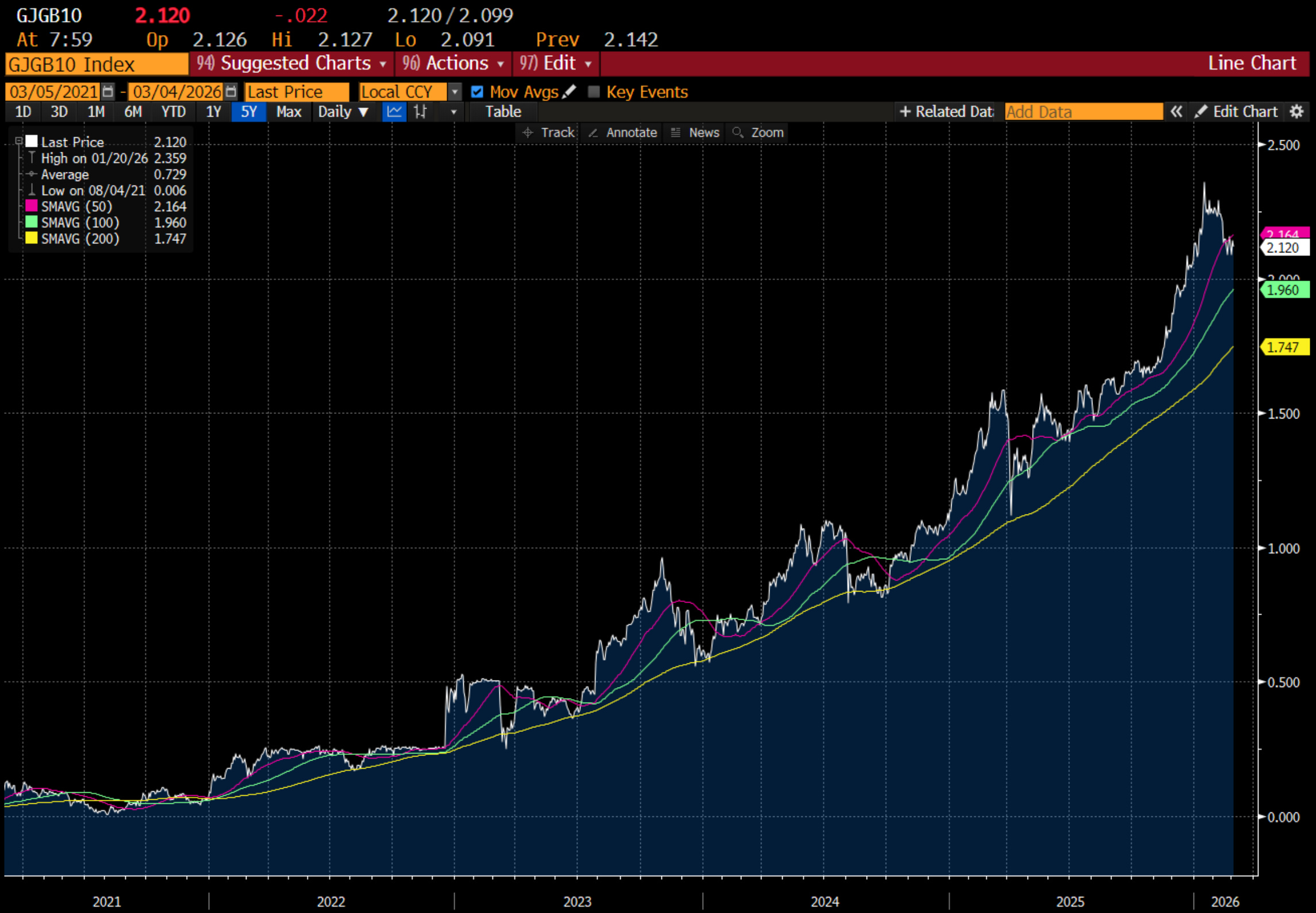Screen dimensions: 1316x913
Task: Select the line chart type icon
Action: pyautogui.click(x=394, y=112)
